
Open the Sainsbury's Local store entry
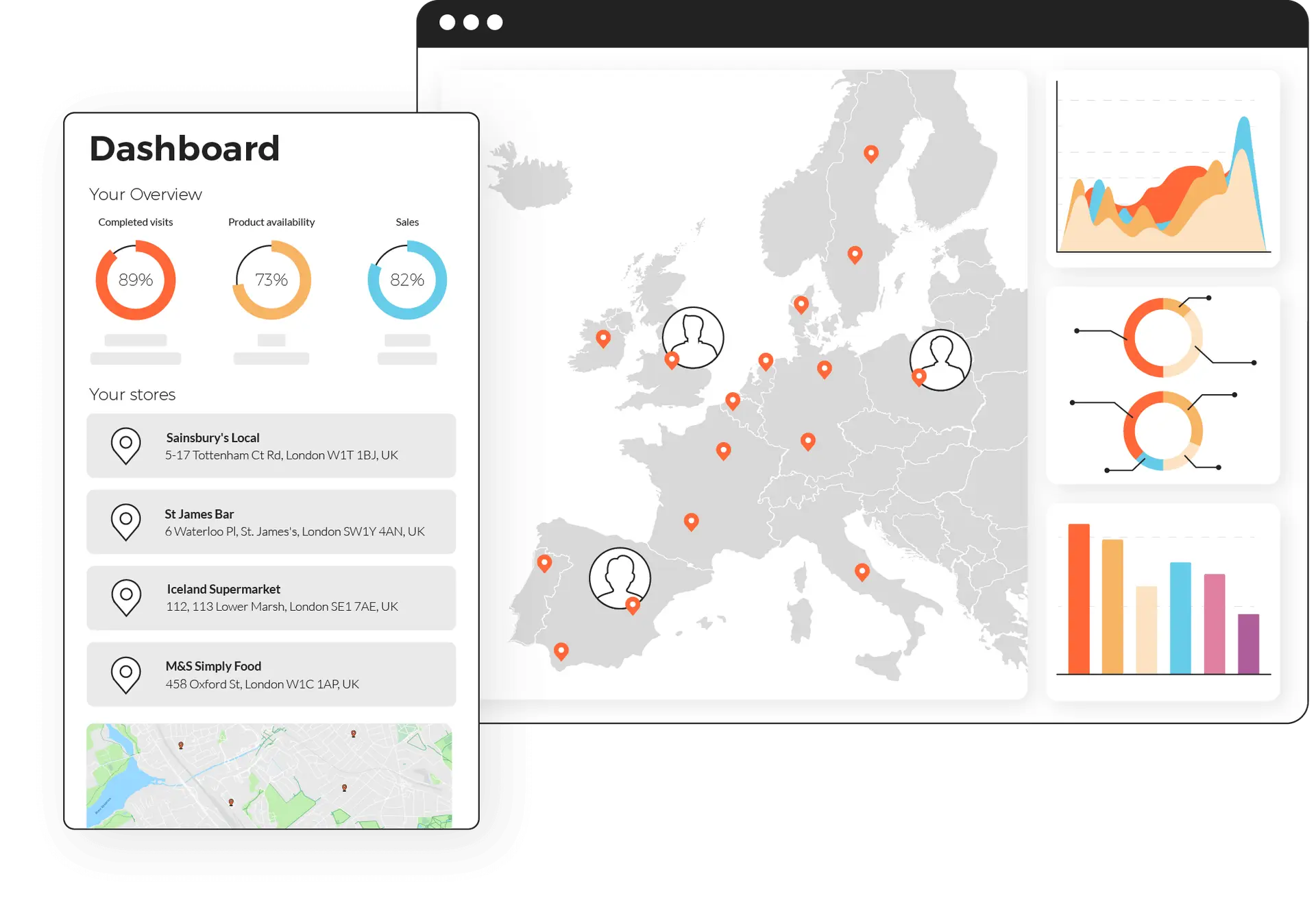(x=271, y=446)
